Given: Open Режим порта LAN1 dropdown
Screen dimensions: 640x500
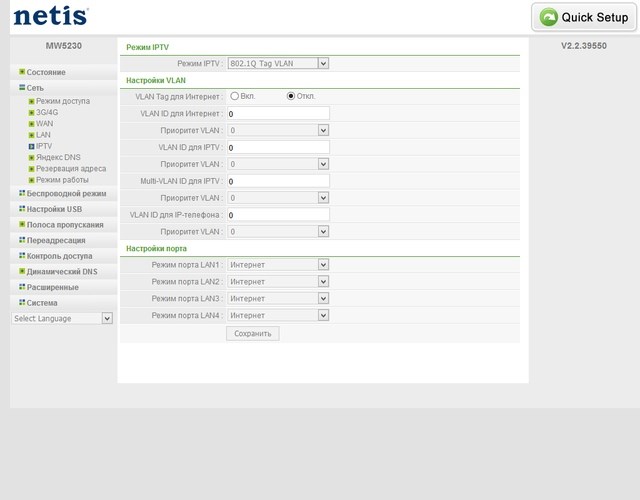Looking at the screenshot, I should [x=278, y=264].
